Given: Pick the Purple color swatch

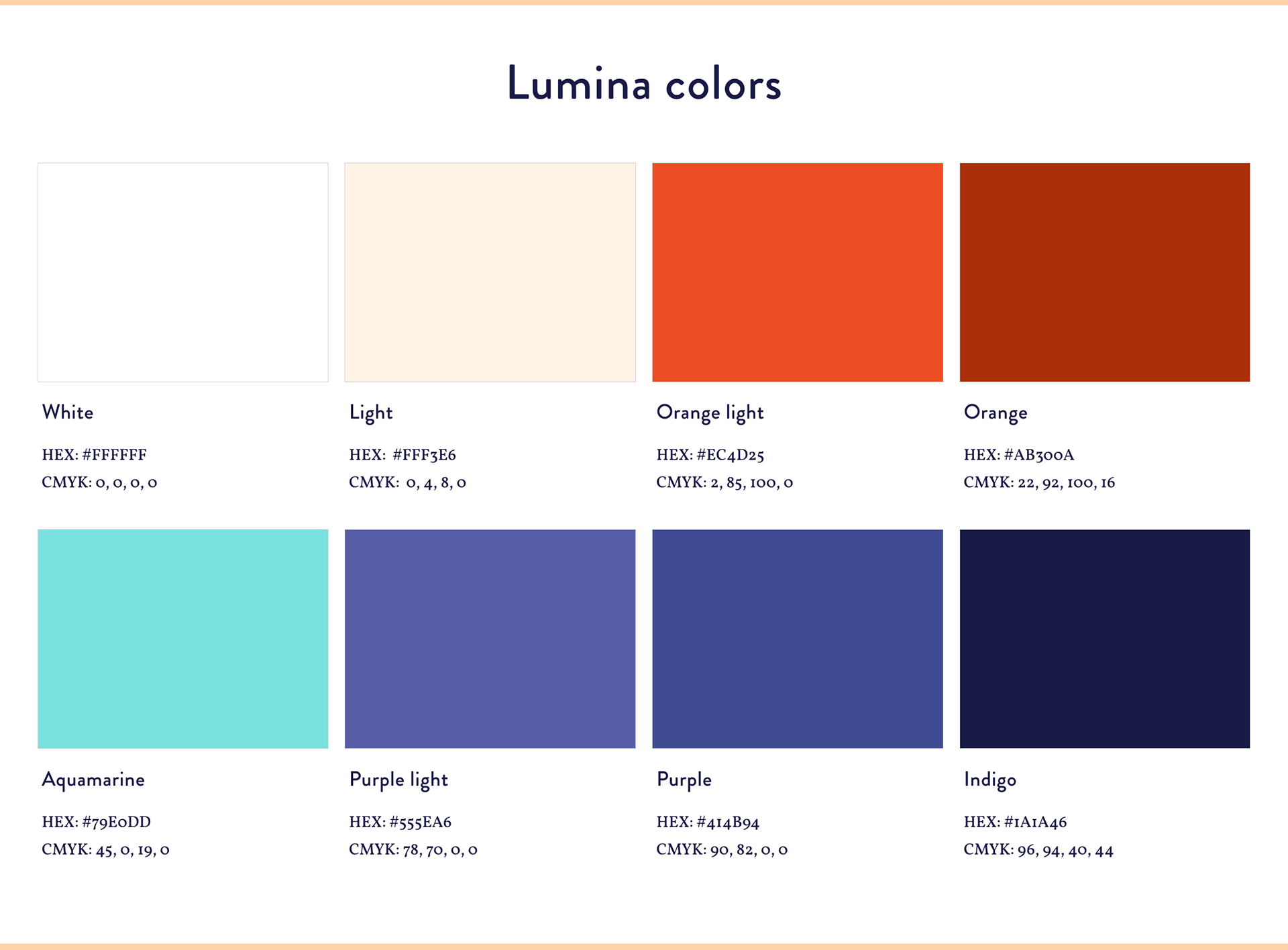Looking at the screenshot, I should (798, 639).
